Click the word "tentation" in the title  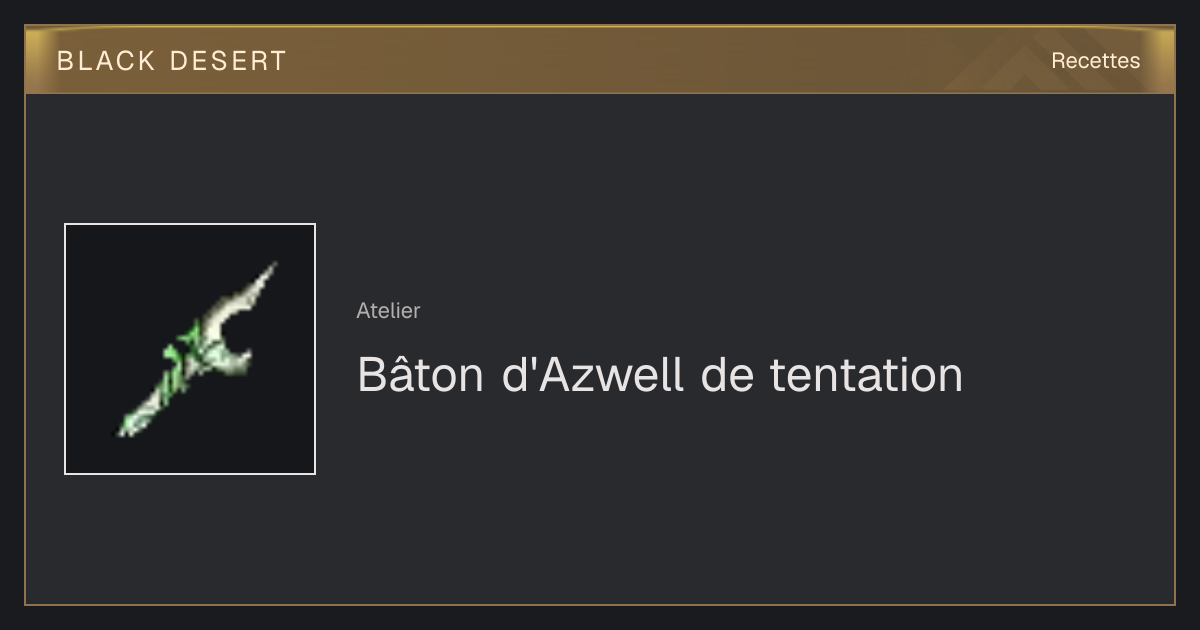[866, 376]
